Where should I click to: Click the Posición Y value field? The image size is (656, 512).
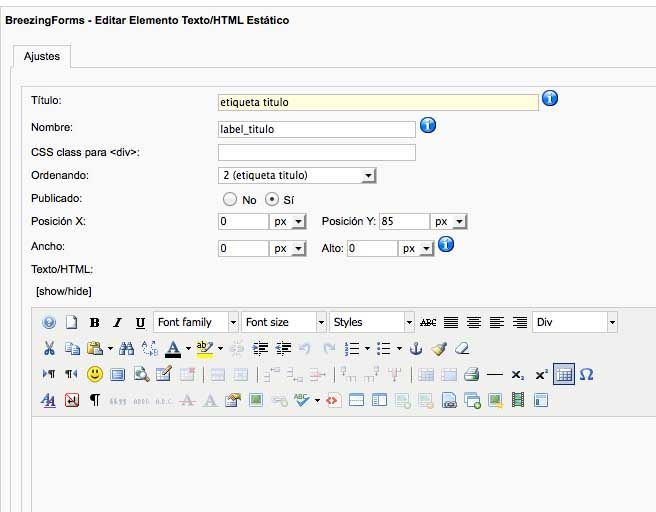point(405,221)
